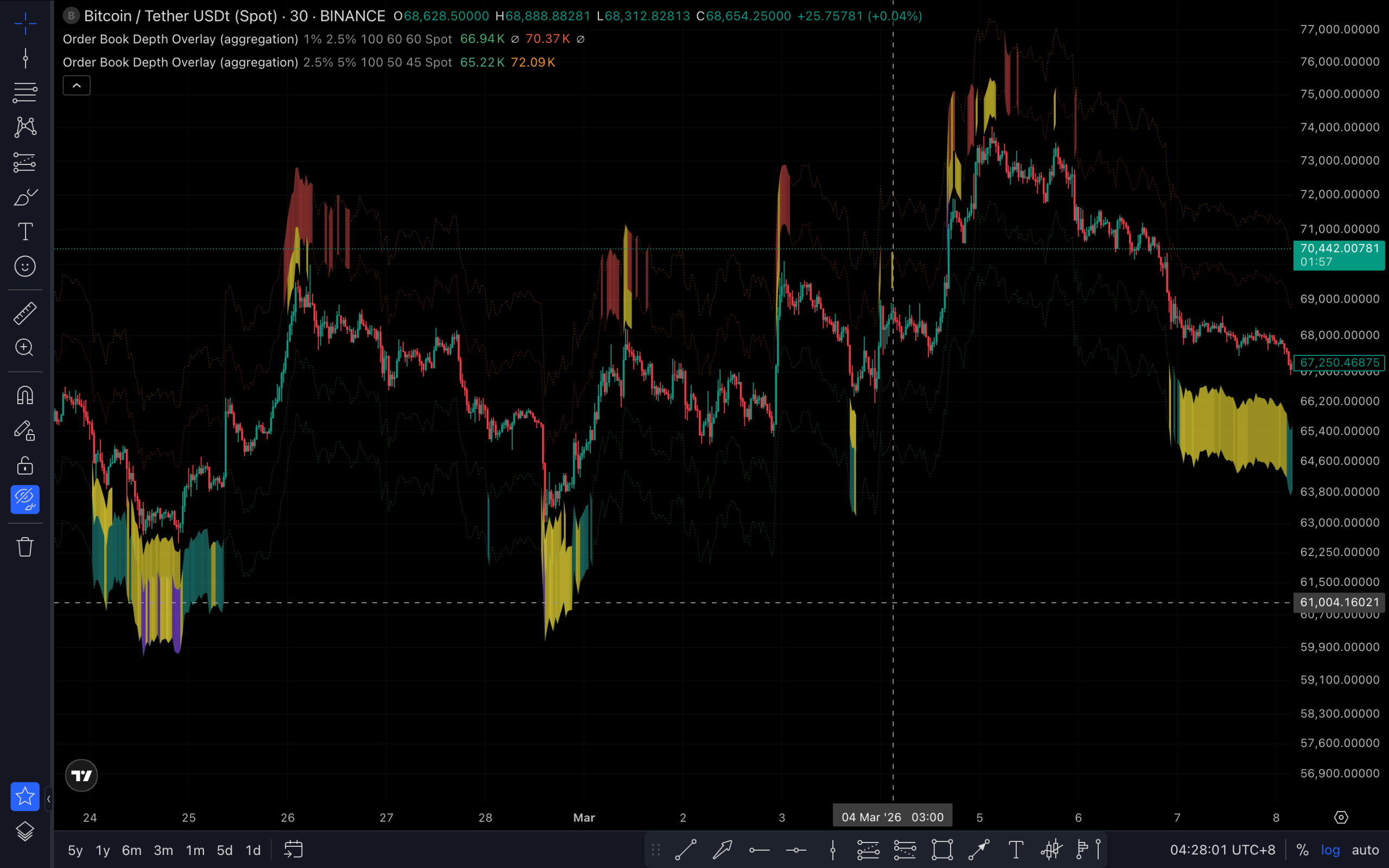The width and height of the screenshot is (1389, 868).
Task: Open timezone menu showing UTC+8
Action: pyautogui.click(x=1222, y=850)
